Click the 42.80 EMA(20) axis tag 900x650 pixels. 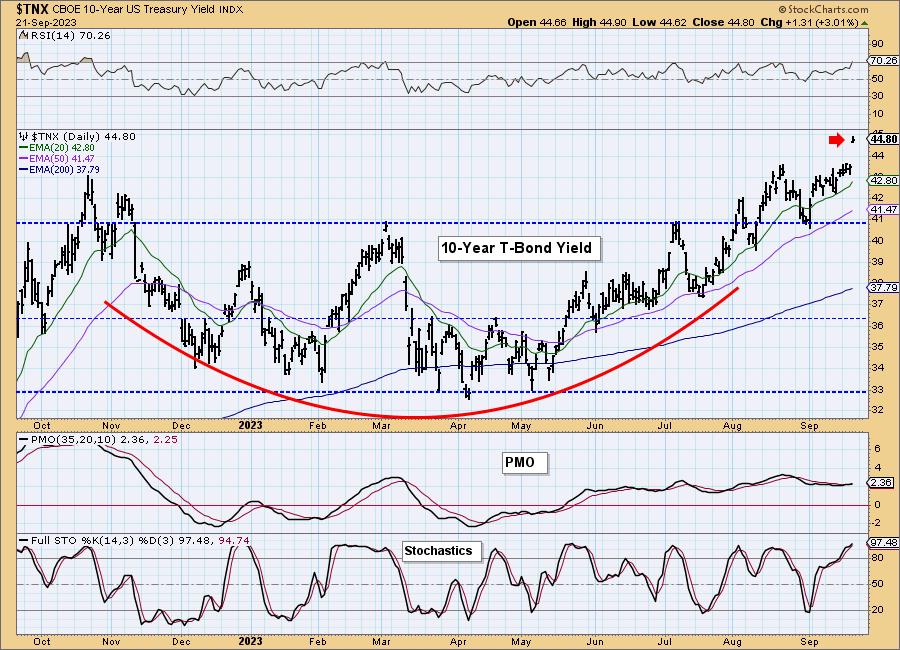[x=883, y=180]
